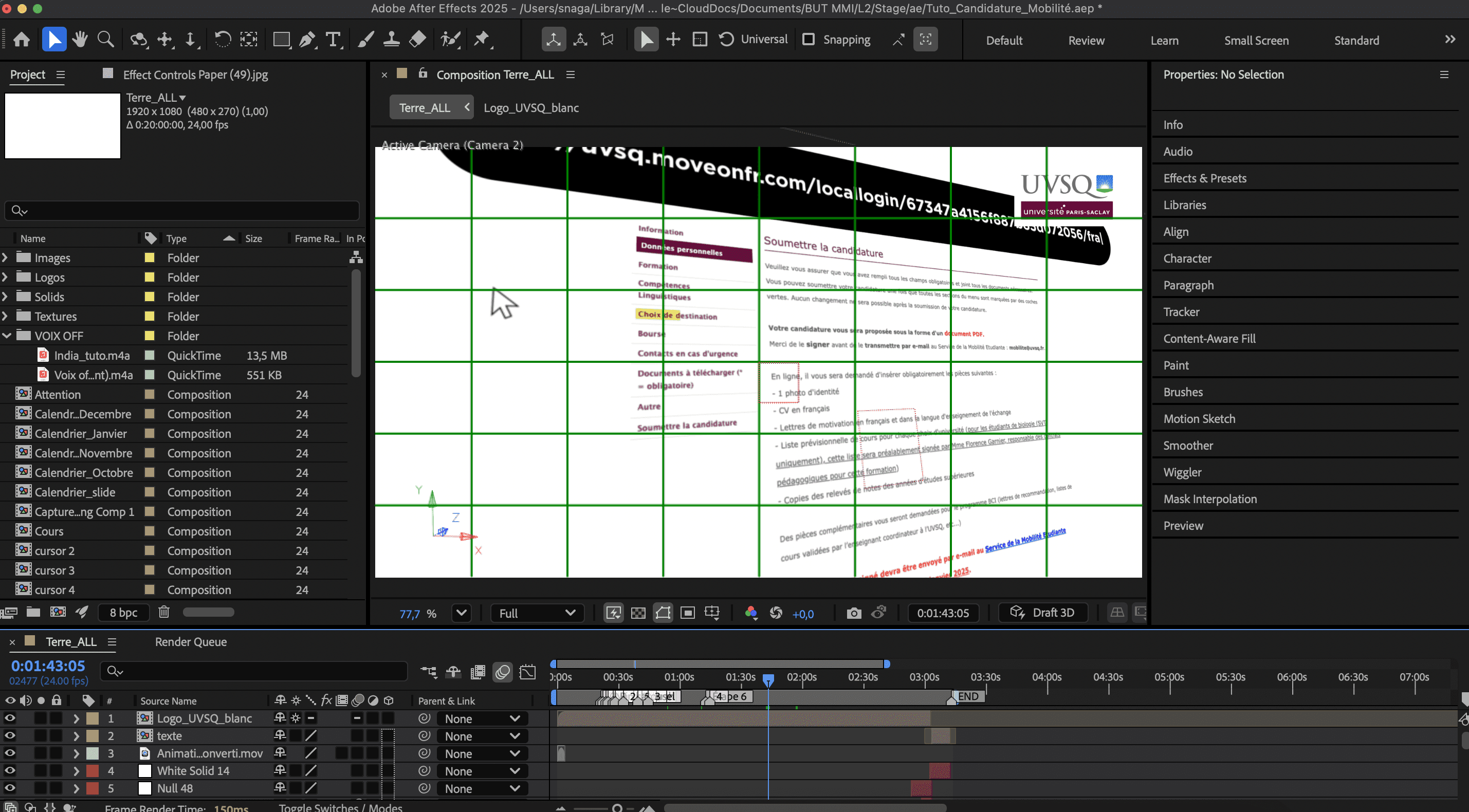1469x812 pixels.
Task: Enable the Snapping checkbox
Action: coord(809,40)
